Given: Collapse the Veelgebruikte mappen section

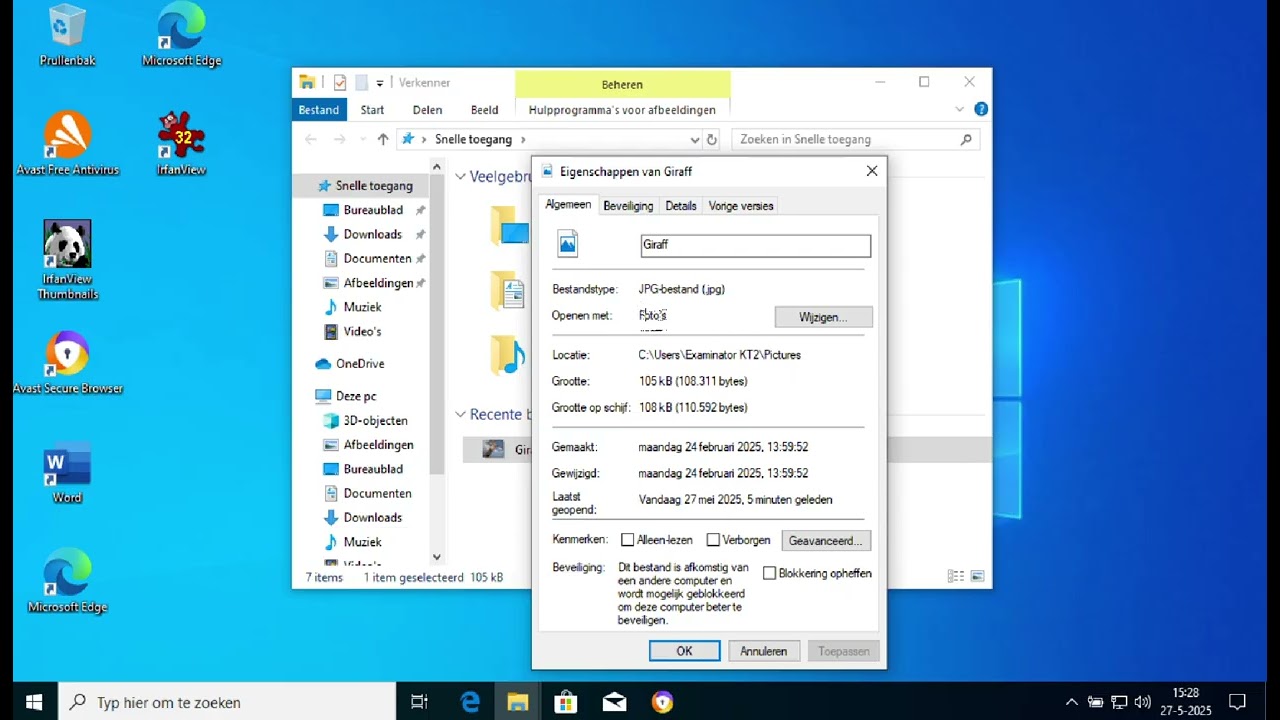Looking at the screenshot, I should tap(461, 177).
